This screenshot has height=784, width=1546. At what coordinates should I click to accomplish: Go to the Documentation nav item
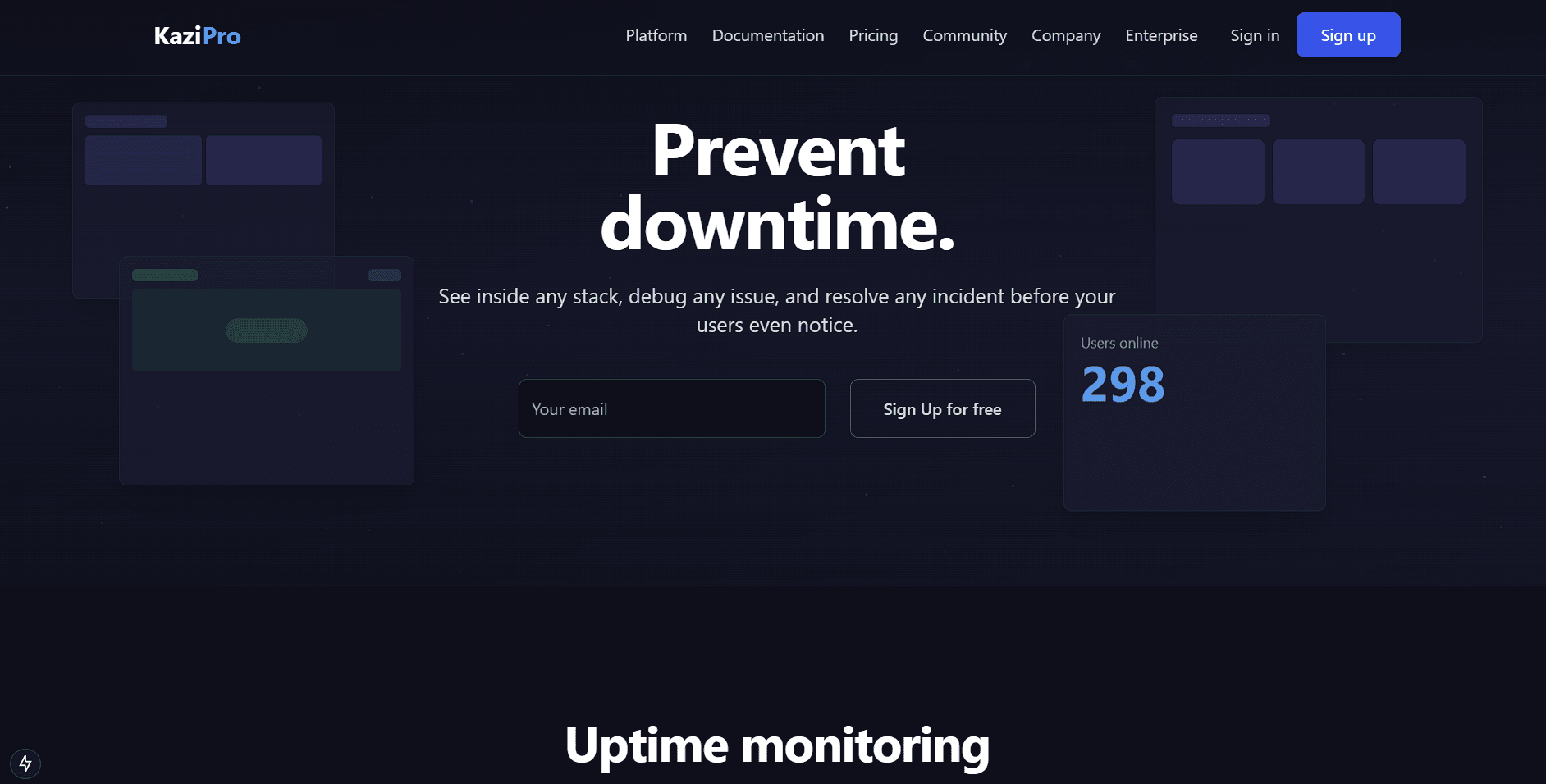pyautogui.click(x=768, y=35)
